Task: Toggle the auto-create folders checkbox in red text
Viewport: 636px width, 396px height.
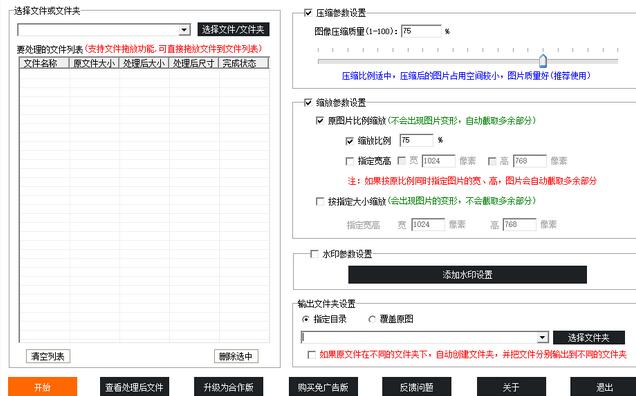Action: [312, 355]
